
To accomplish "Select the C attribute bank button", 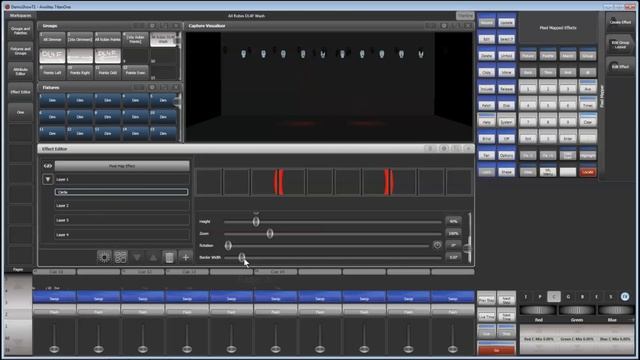I will (x=554, y=297).
